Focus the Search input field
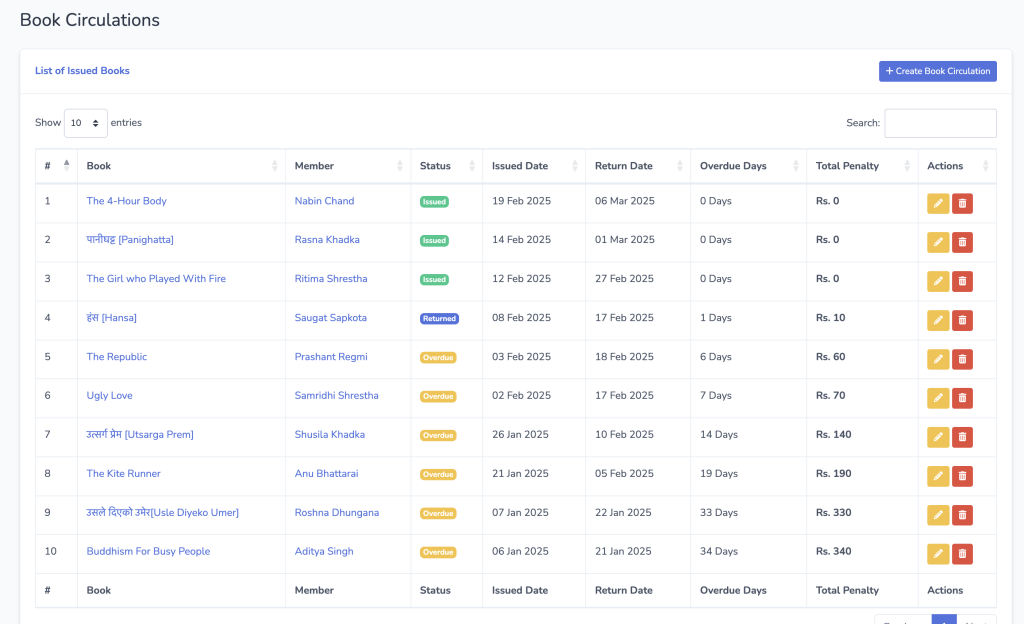The image size is (1024, 624). pos(940,123)
